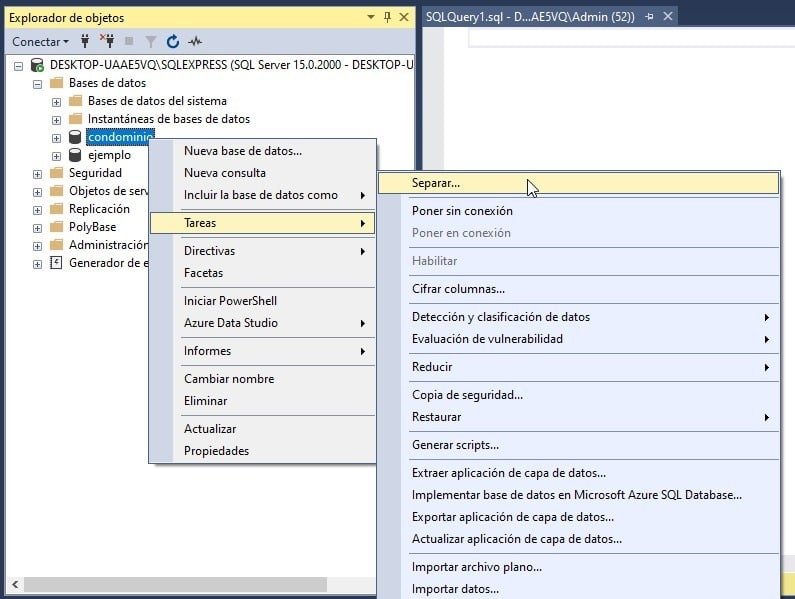This screenshot has width=795, height=599.
Task: Expand the Administración folder
Action: 38,246
